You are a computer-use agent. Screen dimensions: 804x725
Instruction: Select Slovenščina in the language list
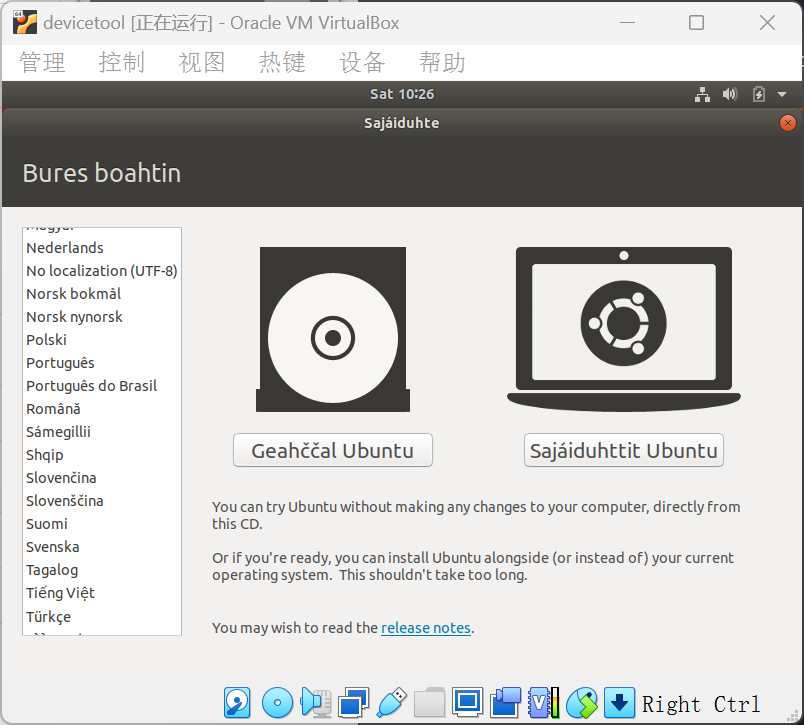pyautogui.click(x=102, y=501)
